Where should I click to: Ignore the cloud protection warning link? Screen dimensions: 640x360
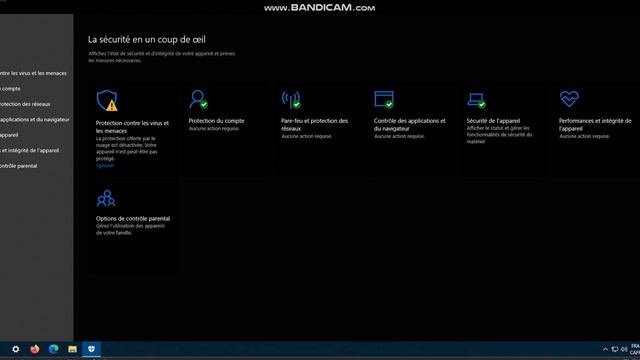click(x=105, y=166)
